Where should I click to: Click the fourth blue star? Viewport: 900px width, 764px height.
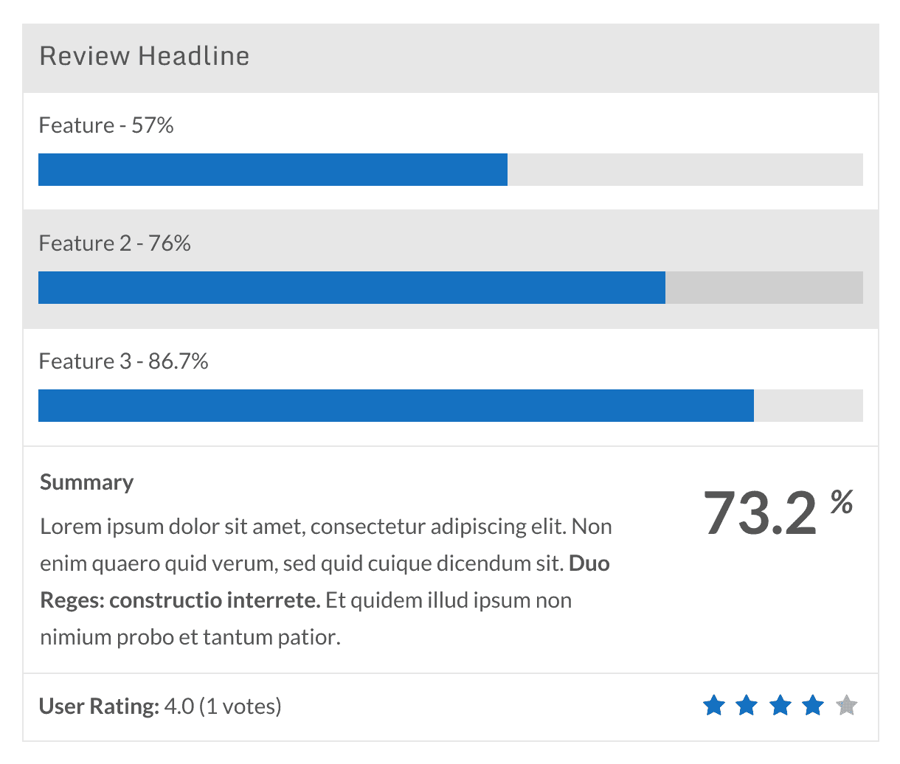pos(813,705)
